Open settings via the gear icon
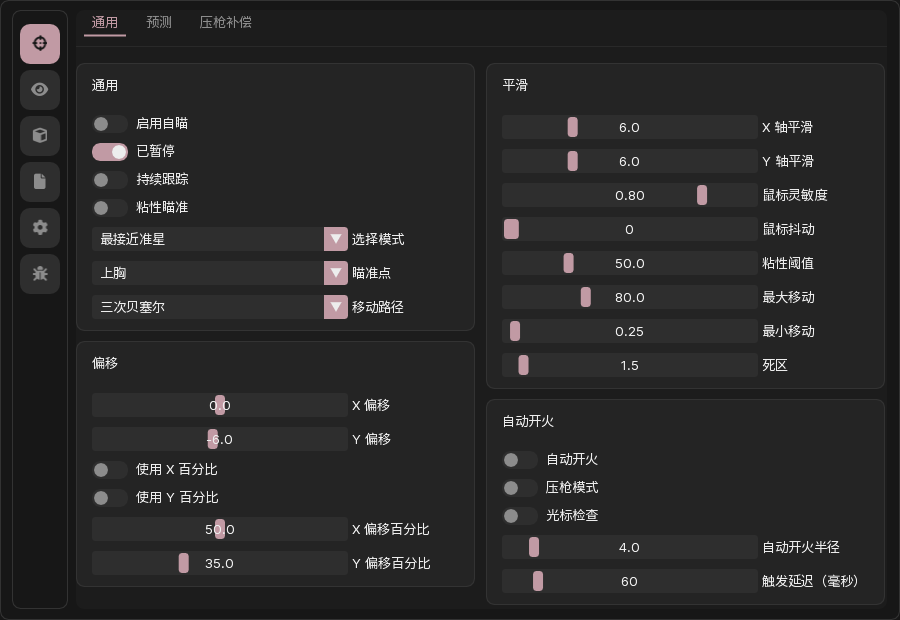Screen dimensions: 900x620 click(x=40, y=228)
